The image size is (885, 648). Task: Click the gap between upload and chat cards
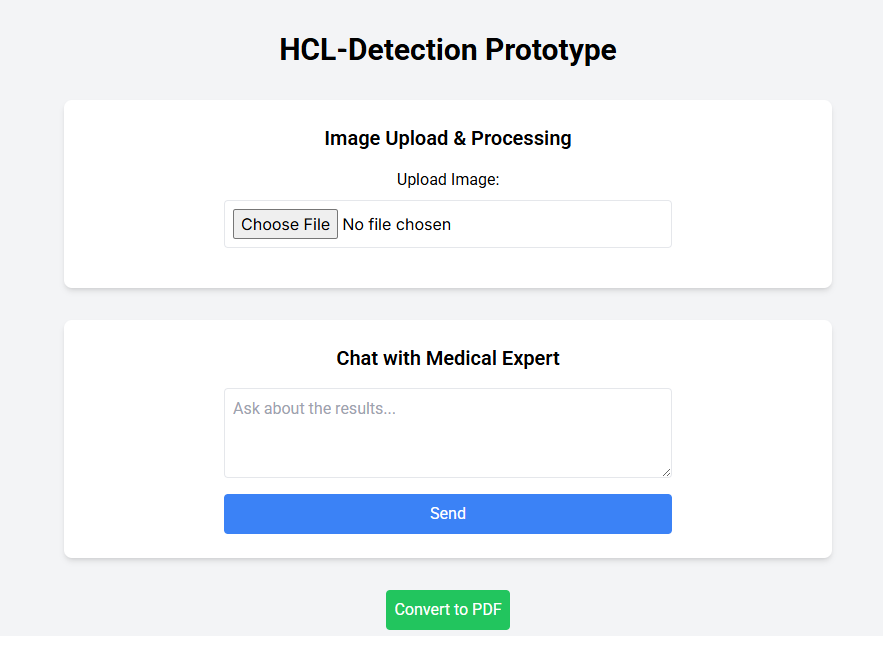click(447, 304)
